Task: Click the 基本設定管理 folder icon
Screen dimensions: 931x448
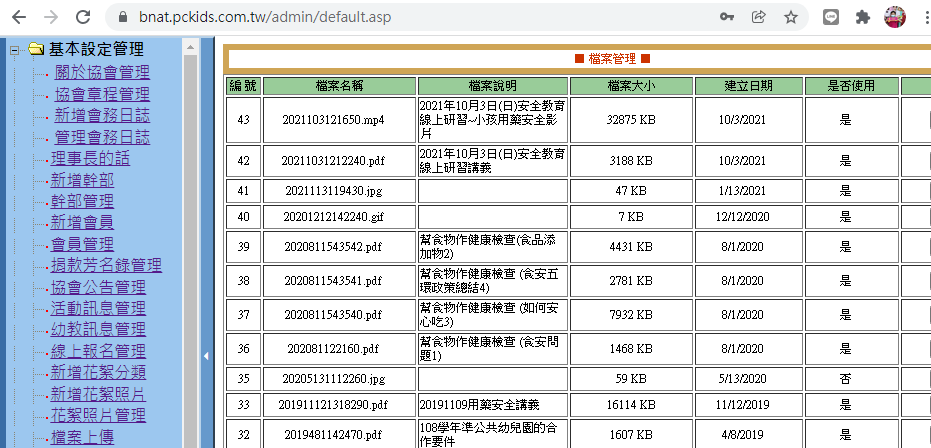Action: 37,49
